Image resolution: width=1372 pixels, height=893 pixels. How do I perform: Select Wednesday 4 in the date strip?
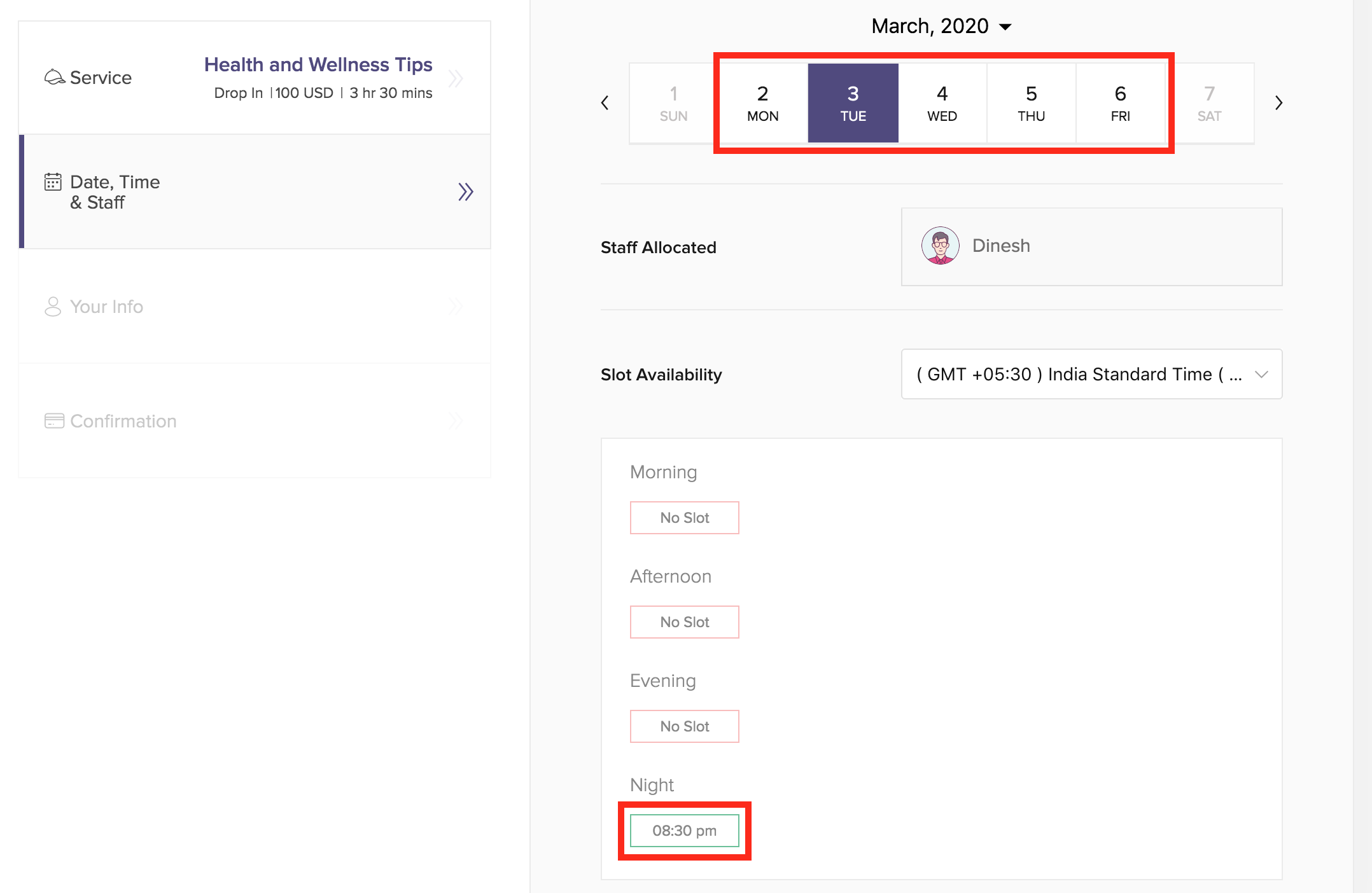click(942, 103)
